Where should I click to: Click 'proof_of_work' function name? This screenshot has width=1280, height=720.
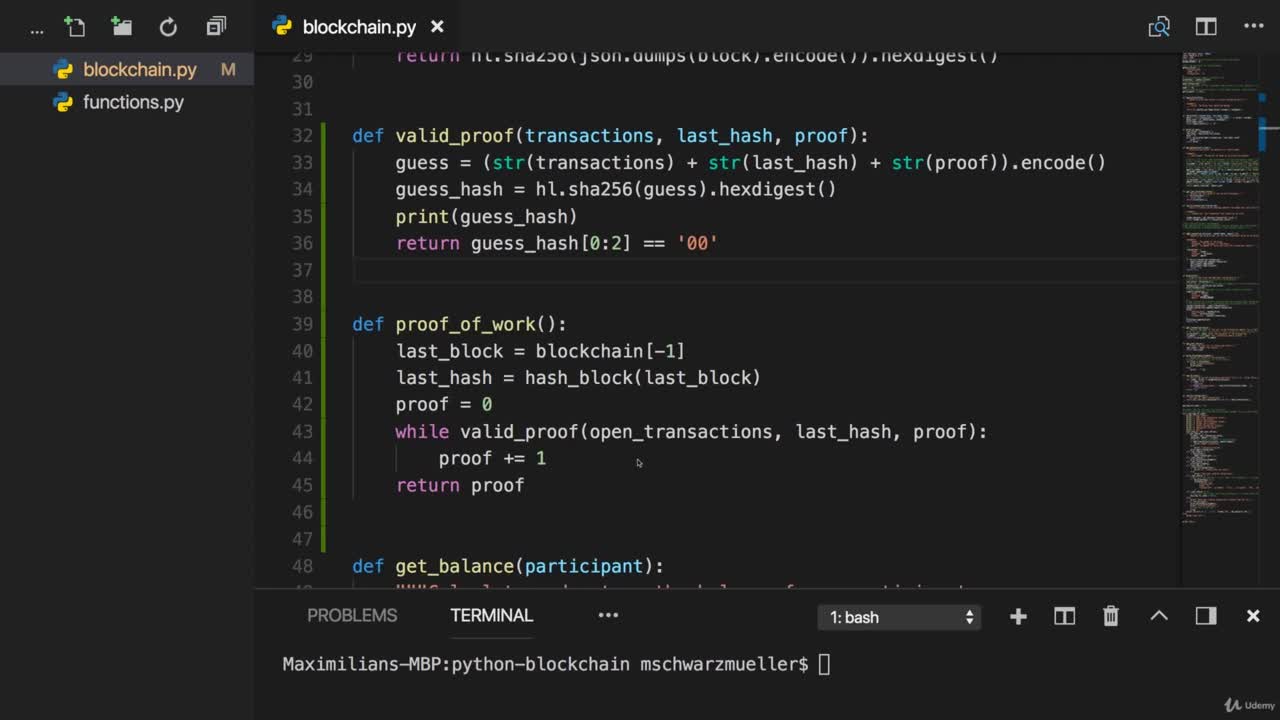(465, 324)
